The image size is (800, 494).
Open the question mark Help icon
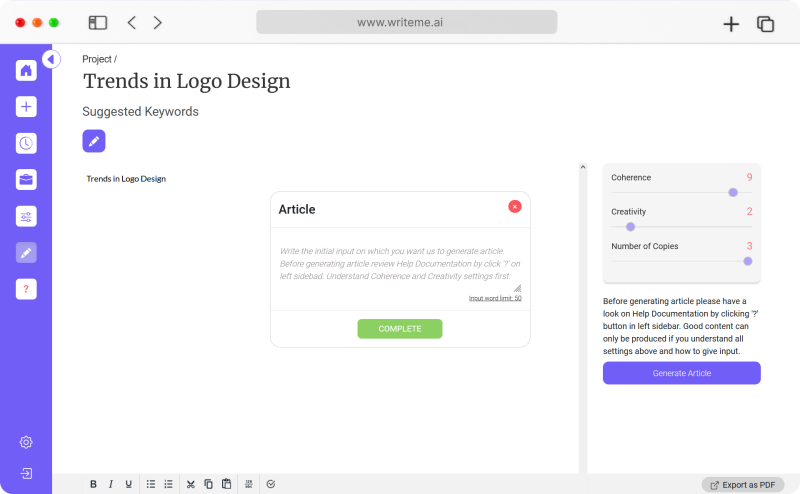click(x=26, y=289)
